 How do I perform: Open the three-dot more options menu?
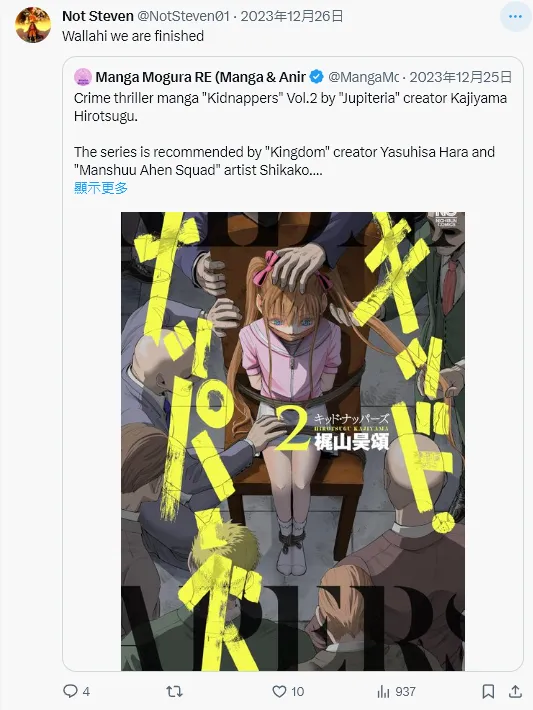[515, 17]
